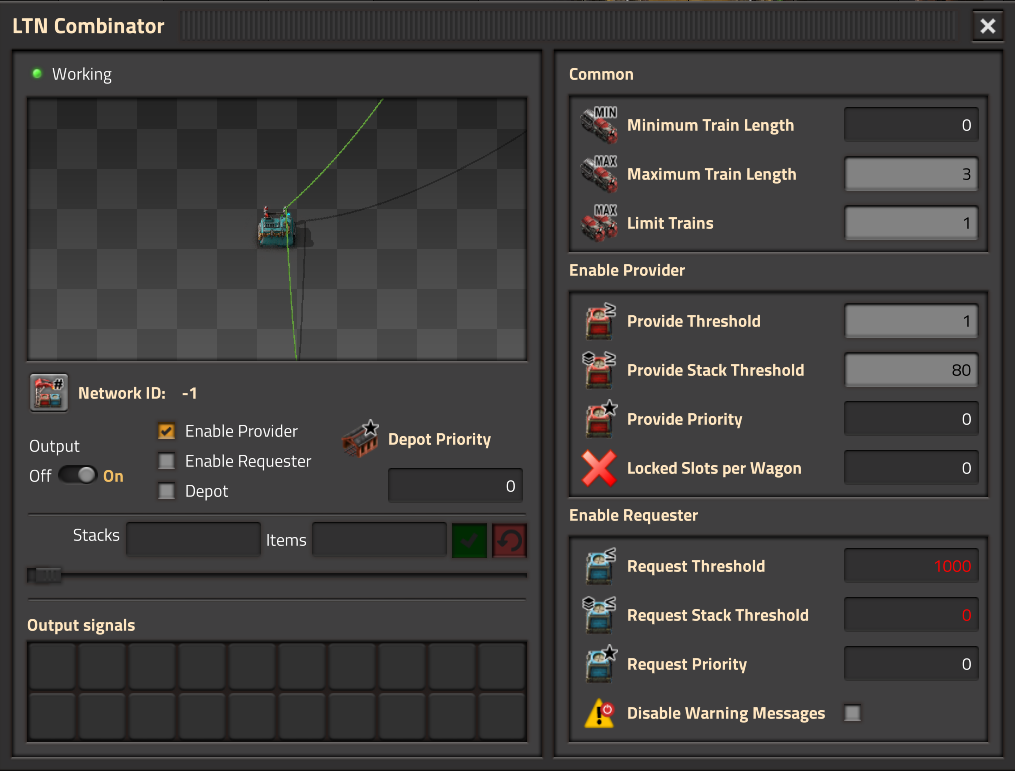Tick the Disable Warning Messages checkbox
Image resolution: width=1015 pixels, height=771 pixels.
[853, 713]
